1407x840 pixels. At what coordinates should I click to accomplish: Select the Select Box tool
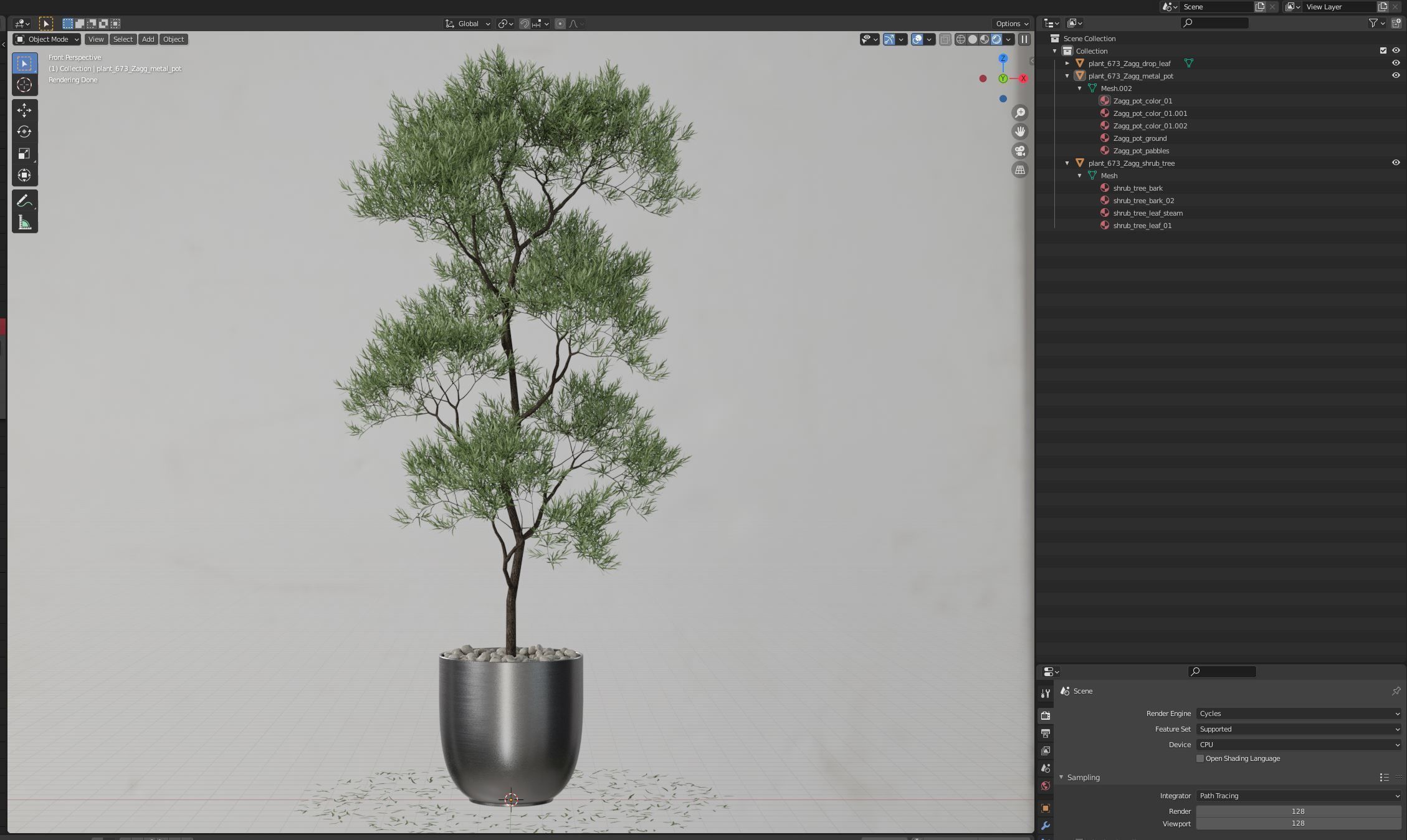[24, 63]
